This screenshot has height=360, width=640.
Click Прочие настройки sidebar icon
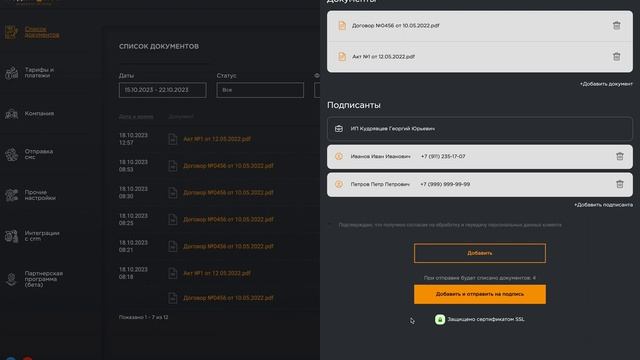tap(11, 195)
